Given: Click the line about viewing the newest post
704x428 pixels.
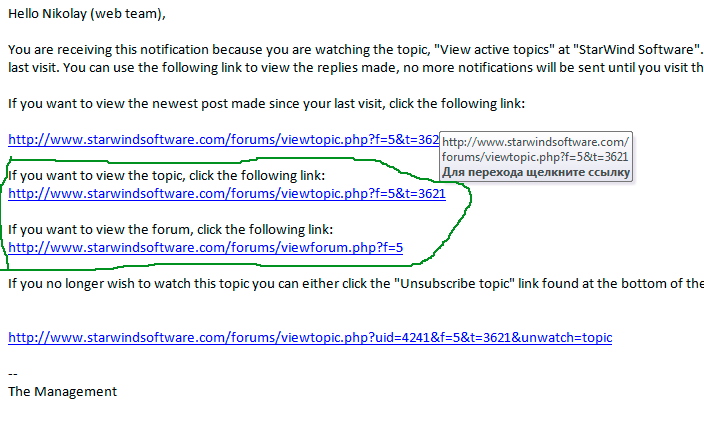Looking at the screenshot, I should tap(266, 104).
